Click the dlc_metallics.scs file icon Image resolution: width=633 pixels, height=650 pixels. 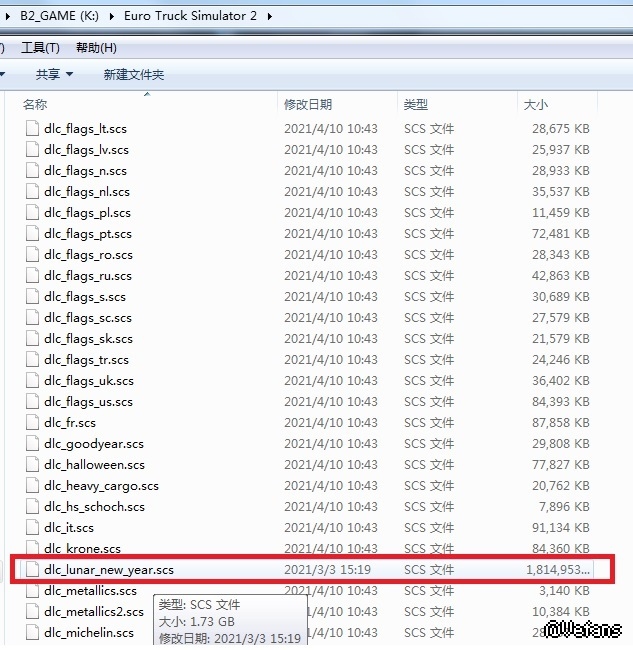point(32,591)
